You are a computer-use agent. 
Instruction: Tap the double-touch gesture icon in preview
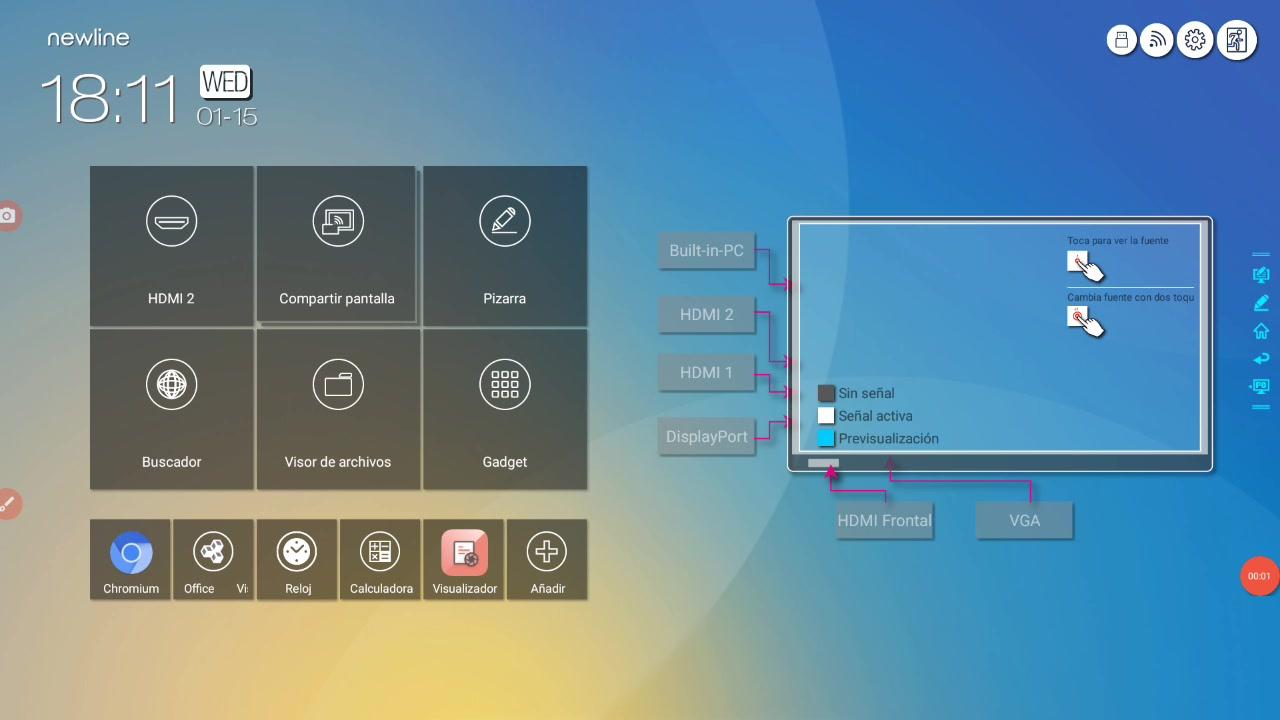tap(1085, 322)
